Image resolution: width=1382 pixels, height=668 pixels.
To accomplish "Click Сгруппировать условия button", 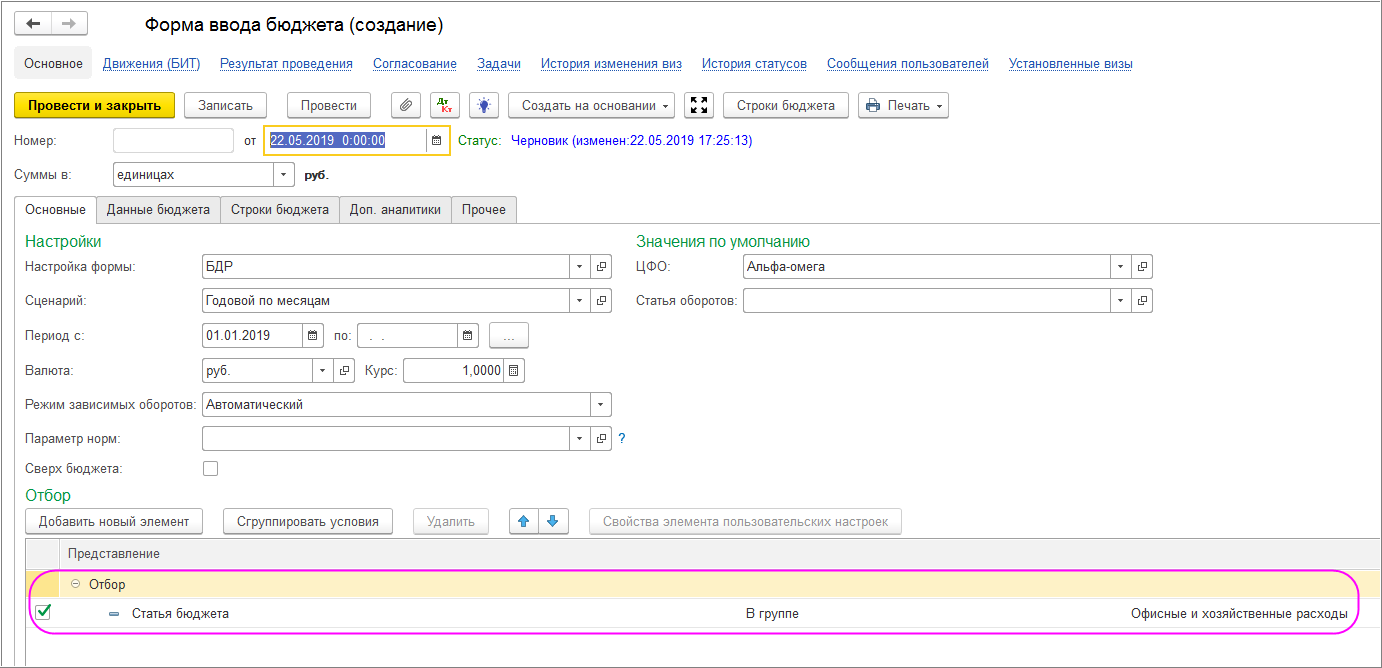I will coord(308,521).
